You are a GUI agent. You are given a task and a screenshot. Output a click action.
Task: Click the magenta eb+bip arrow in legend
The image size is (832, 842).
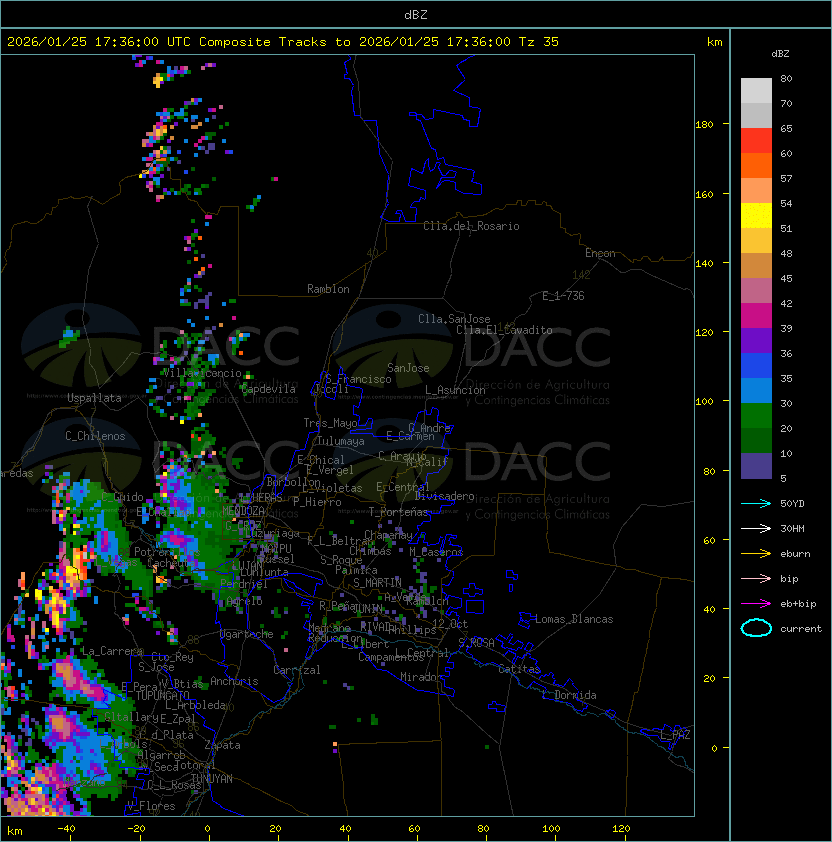click(756, 604)
